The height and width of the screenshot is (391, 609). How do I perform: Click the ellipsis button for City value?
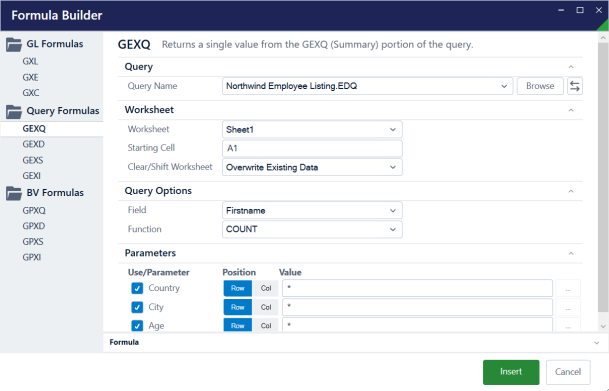(568, 307)
